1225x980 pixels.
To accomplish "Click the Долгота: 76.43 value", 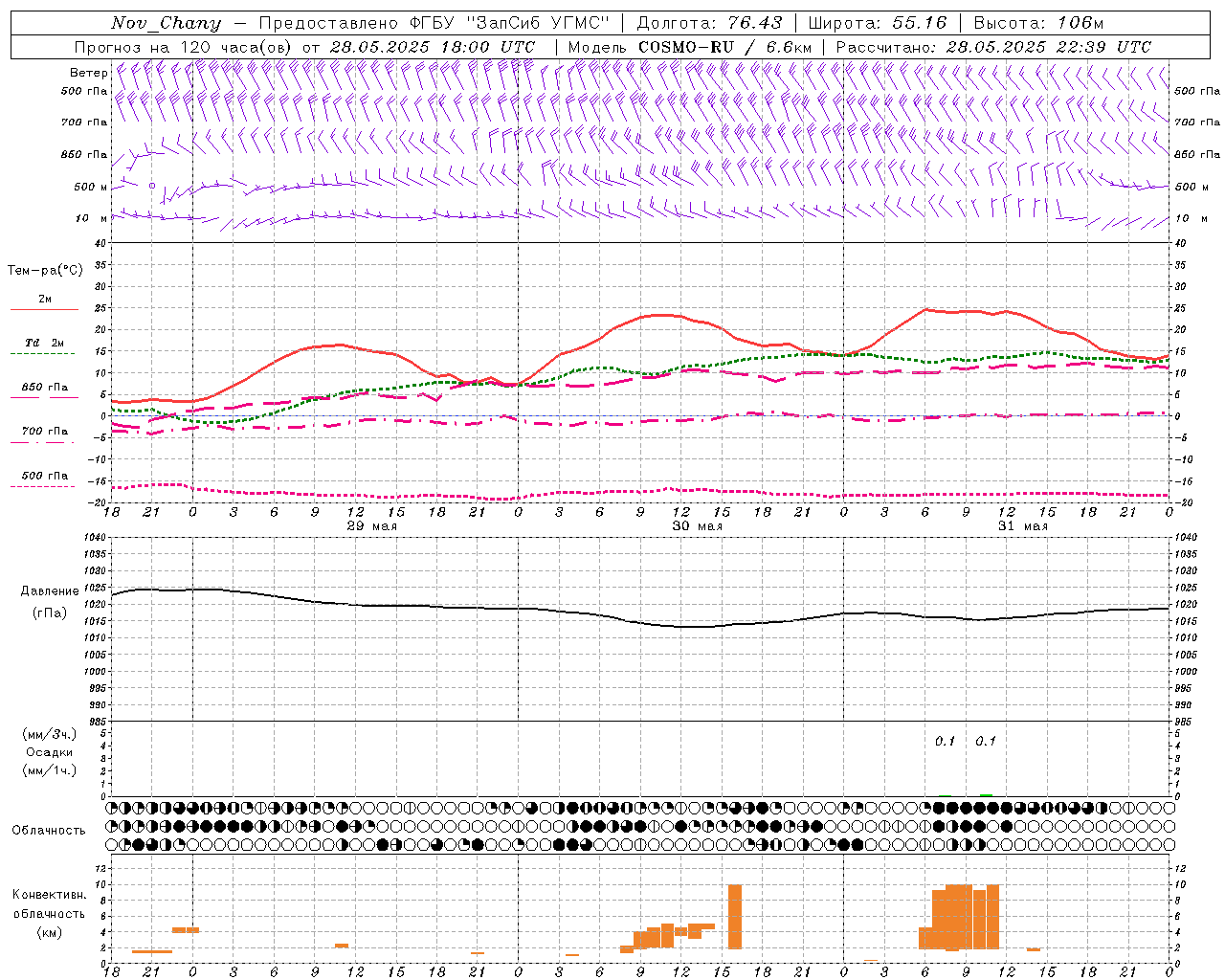I will pos(709,23).
